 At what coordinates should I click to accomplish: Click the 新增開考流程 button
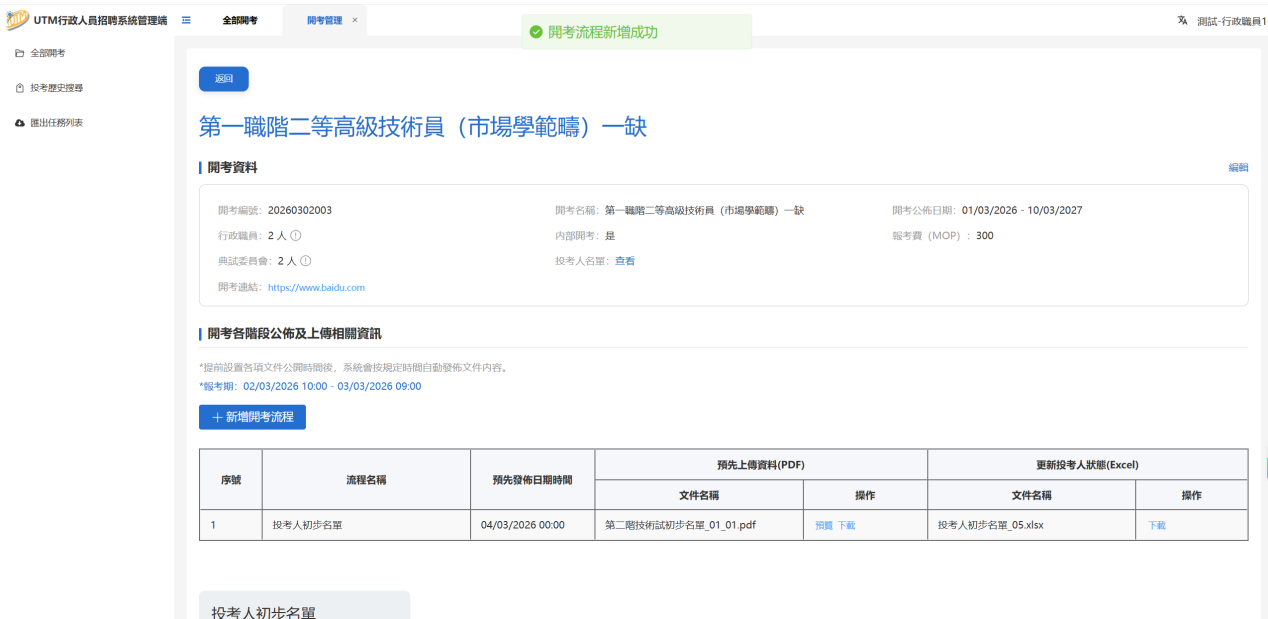tap(252, 417)
